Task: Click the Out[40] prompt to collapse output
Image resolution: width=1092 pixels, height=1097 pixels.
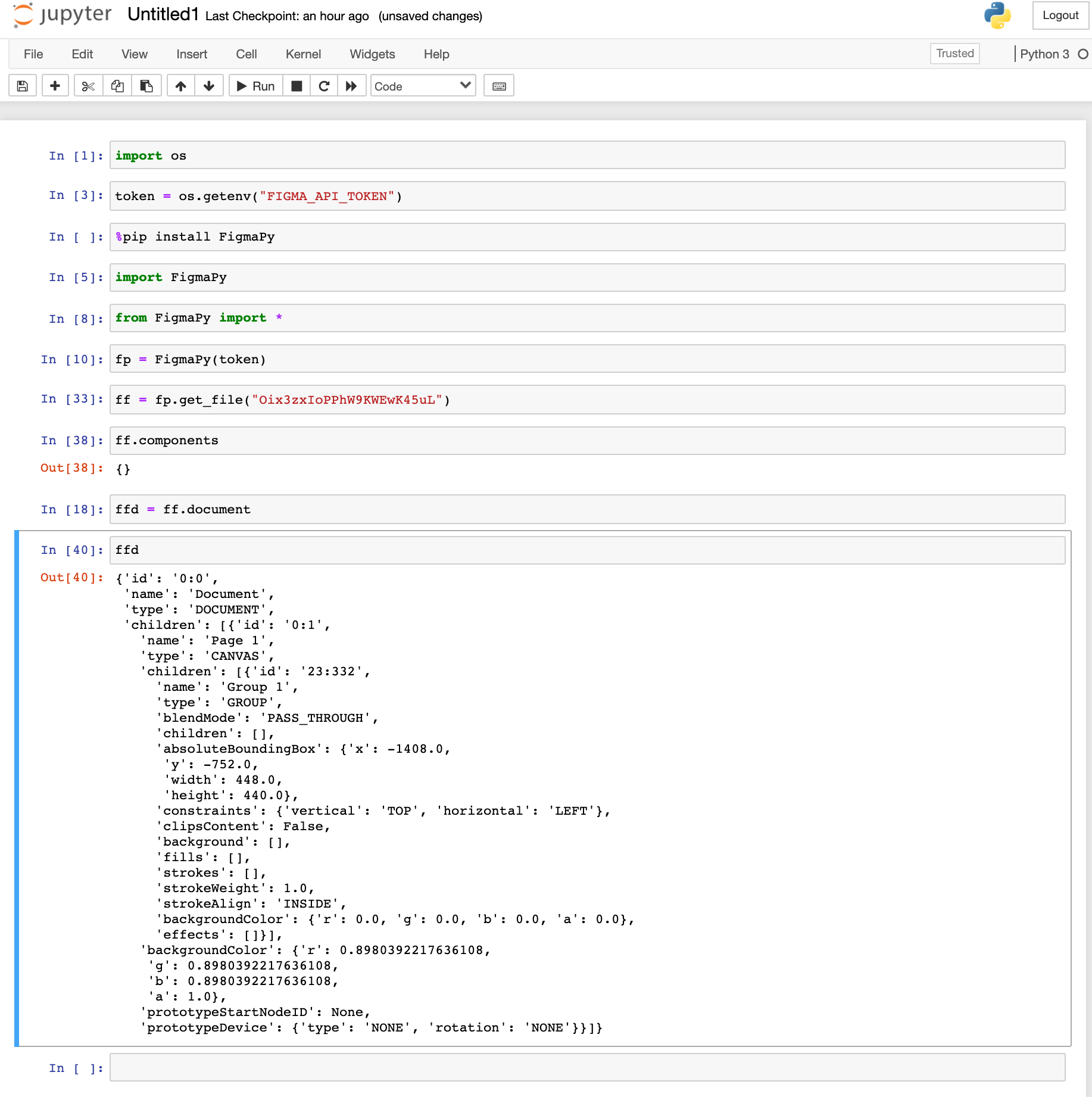Action: coord(72,578)
